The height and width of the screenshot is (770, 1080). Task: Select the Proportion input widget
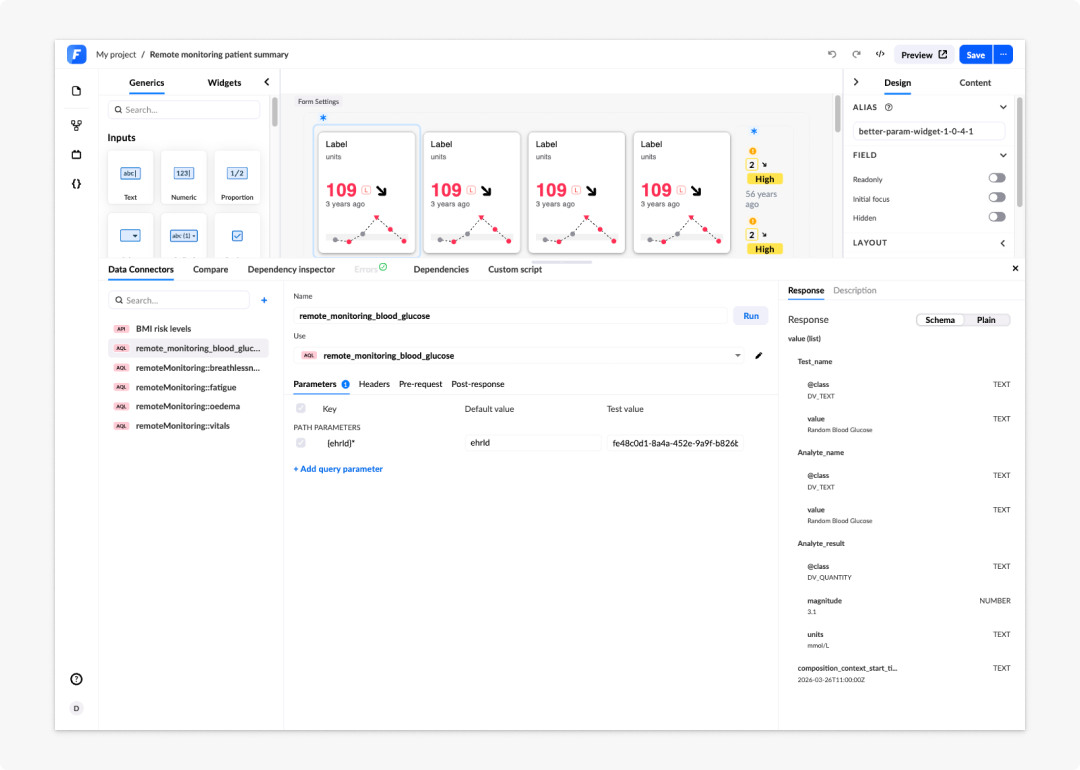click(x=237, y=178)
